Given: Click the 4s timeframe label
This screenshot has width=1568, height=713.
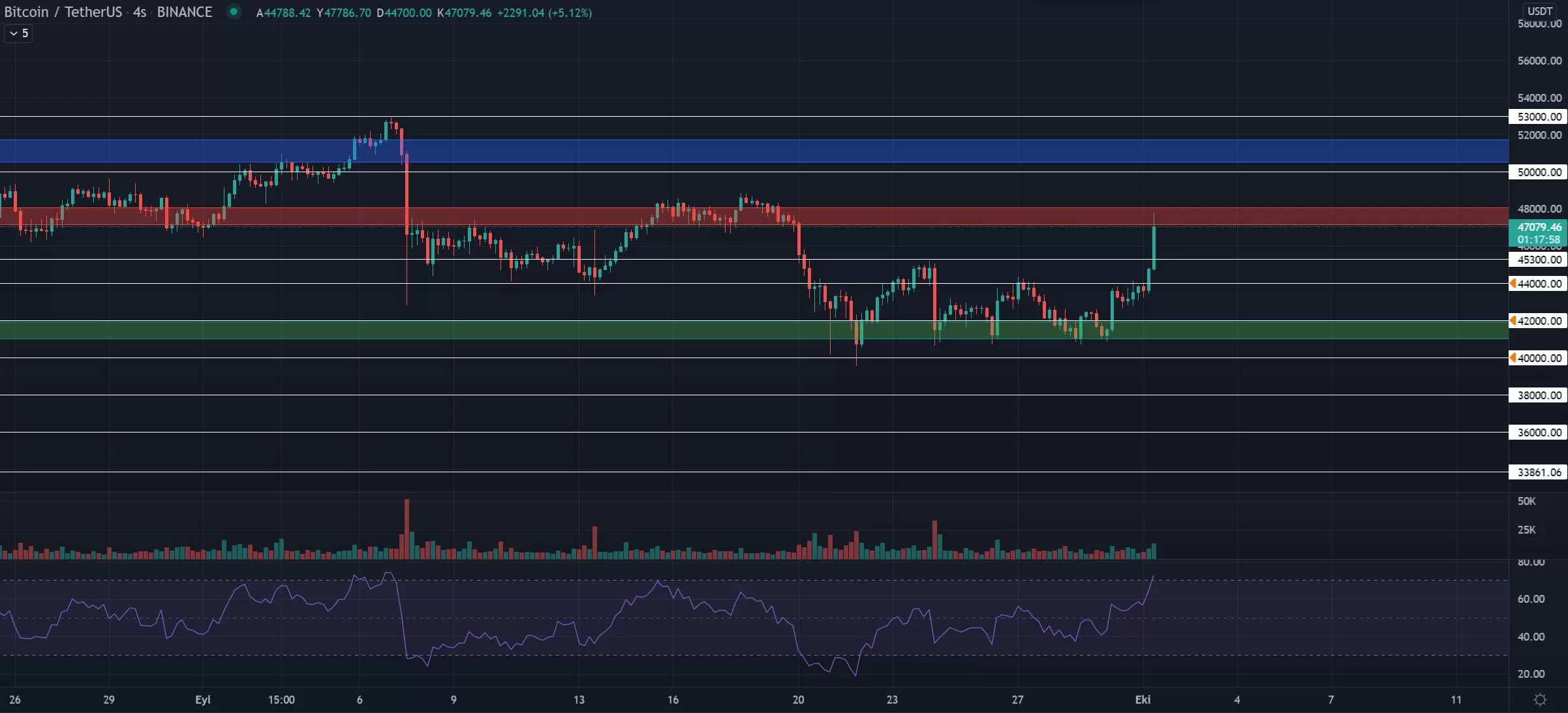Looking at the screenshot, I should coord(139,12).
